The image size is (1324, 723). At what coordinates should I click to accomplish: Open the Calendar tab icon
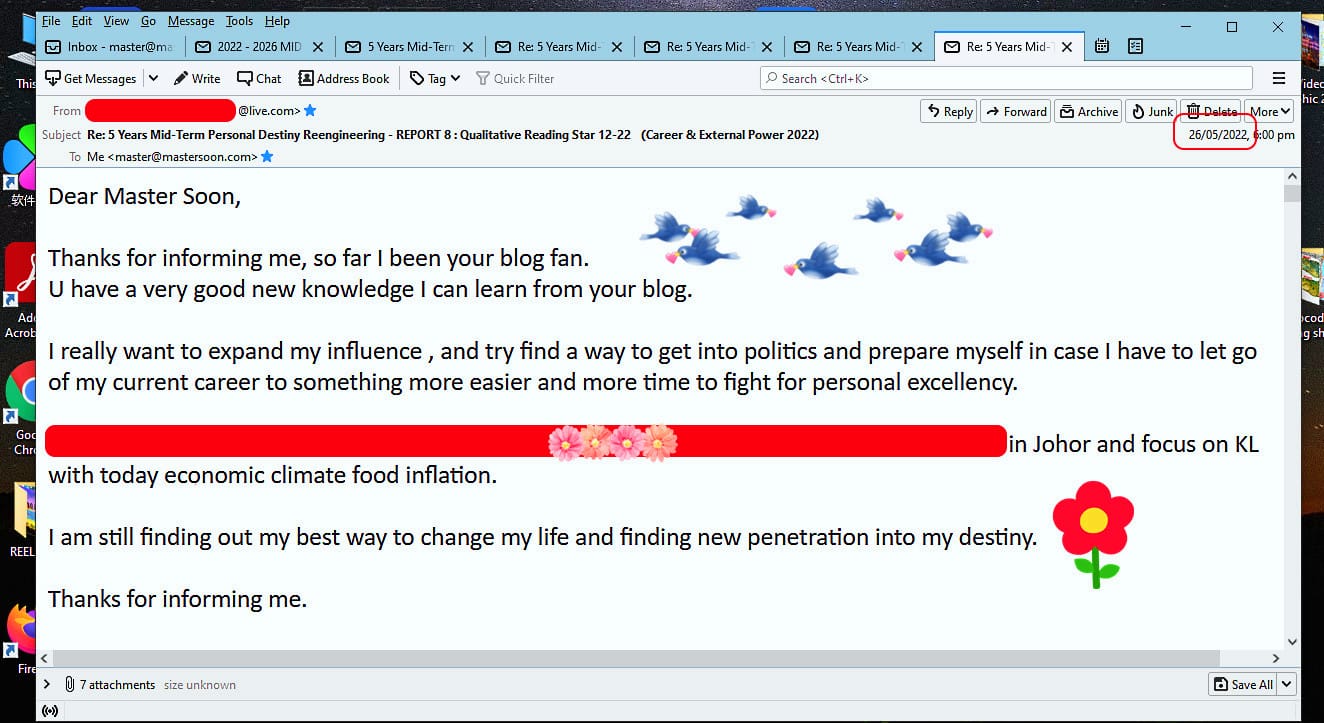(1102, 46)
